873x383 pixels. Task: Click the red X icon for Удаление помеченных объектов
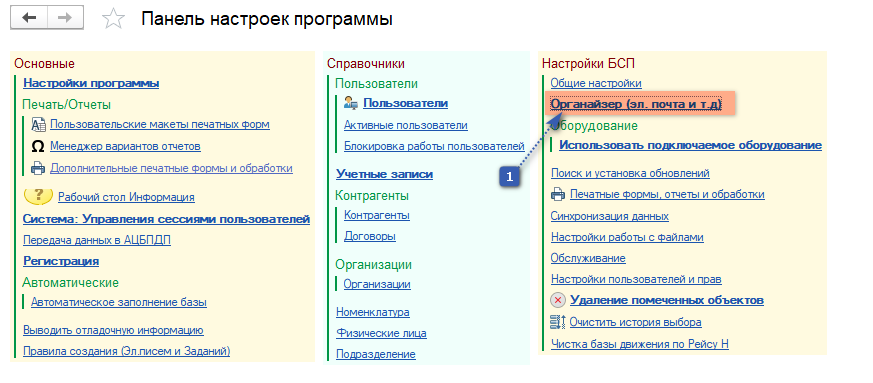[x=558, y=301]
